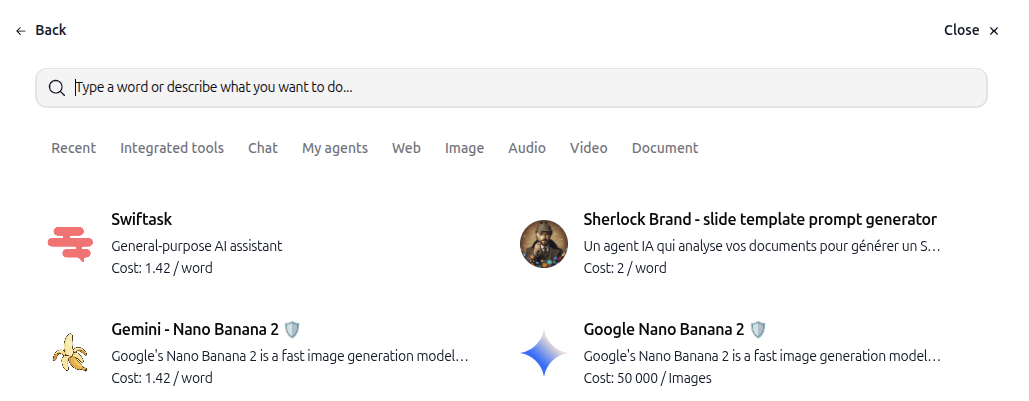
Task: Click the Gemini banana icon
Action: tap(71, 353)
